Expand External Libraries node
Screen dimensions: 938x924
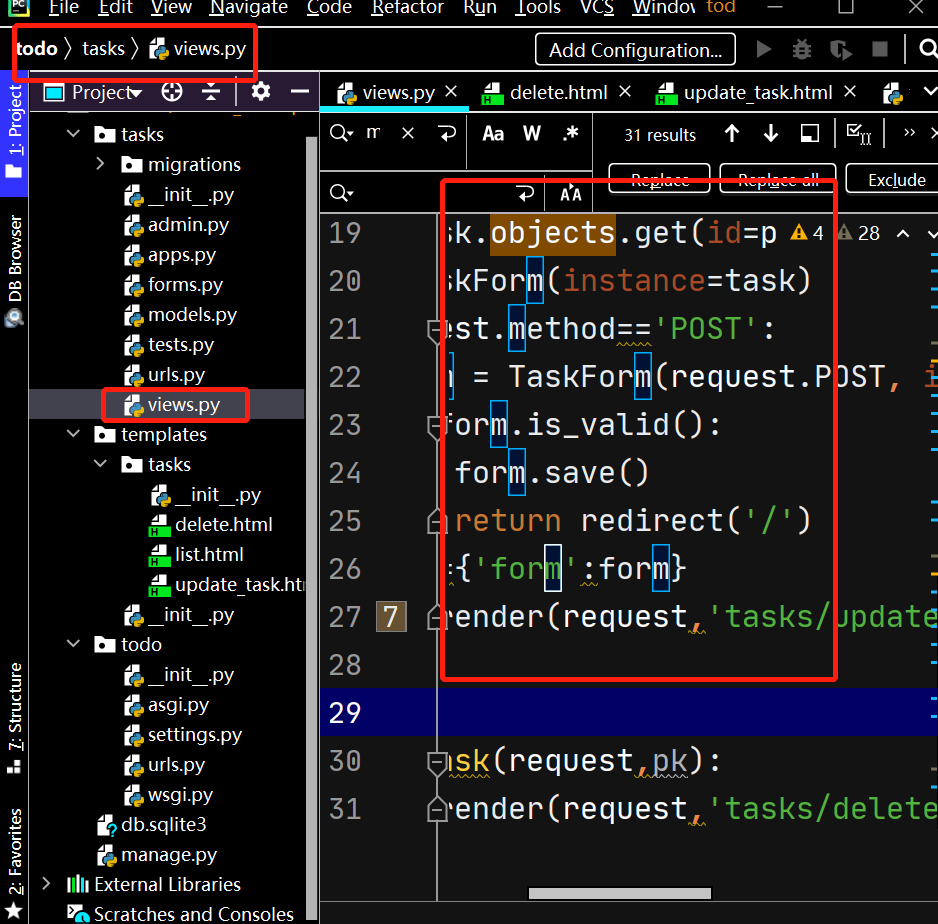tap(46, 883)
